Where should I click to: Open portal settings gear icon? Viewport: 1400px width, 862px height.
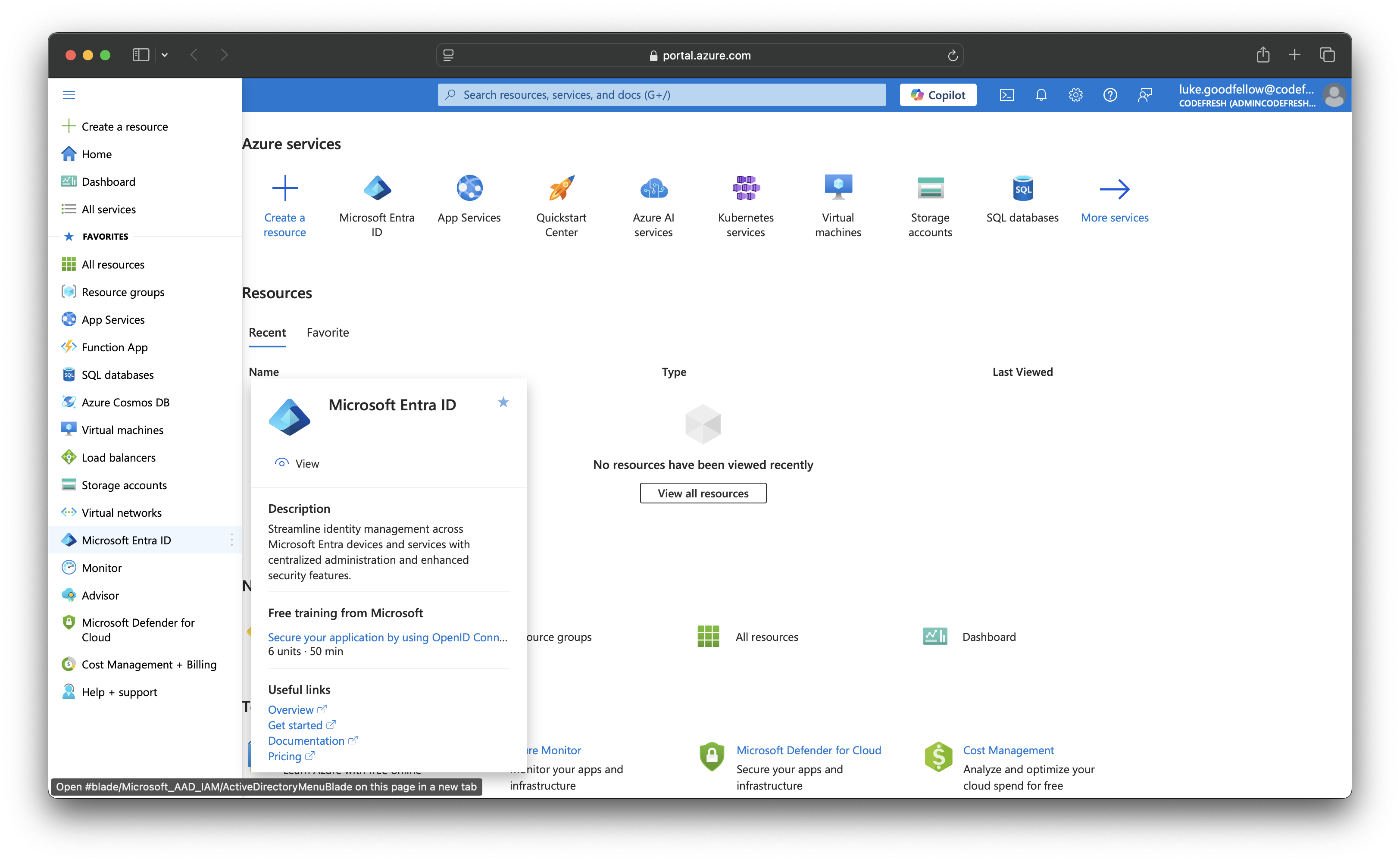tap(1075, 95)
